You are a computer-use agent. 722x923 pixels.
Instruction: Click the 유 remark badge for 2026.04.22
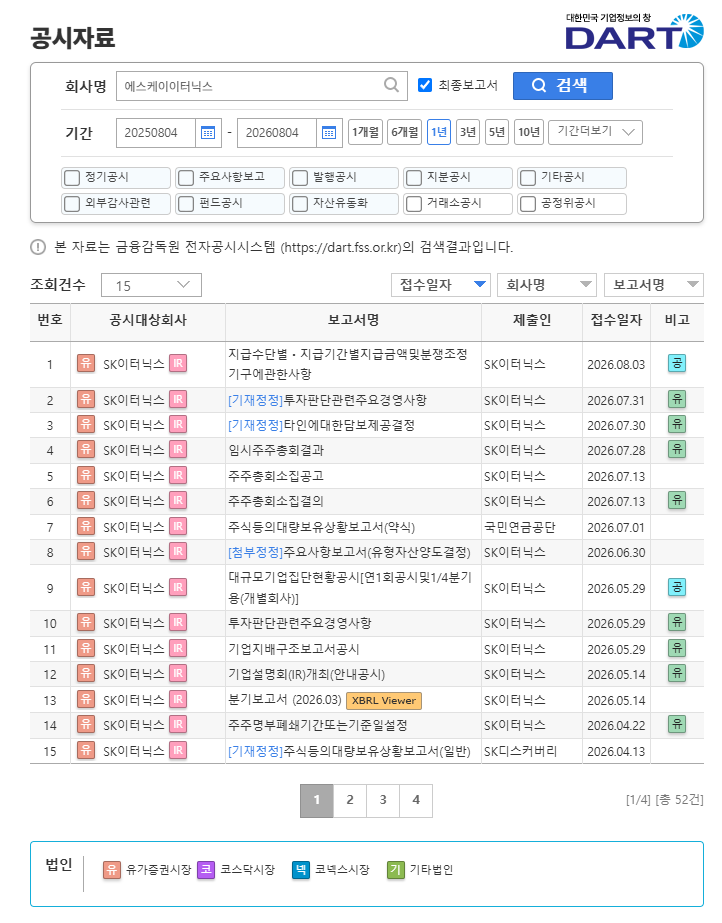click(677, 724)
